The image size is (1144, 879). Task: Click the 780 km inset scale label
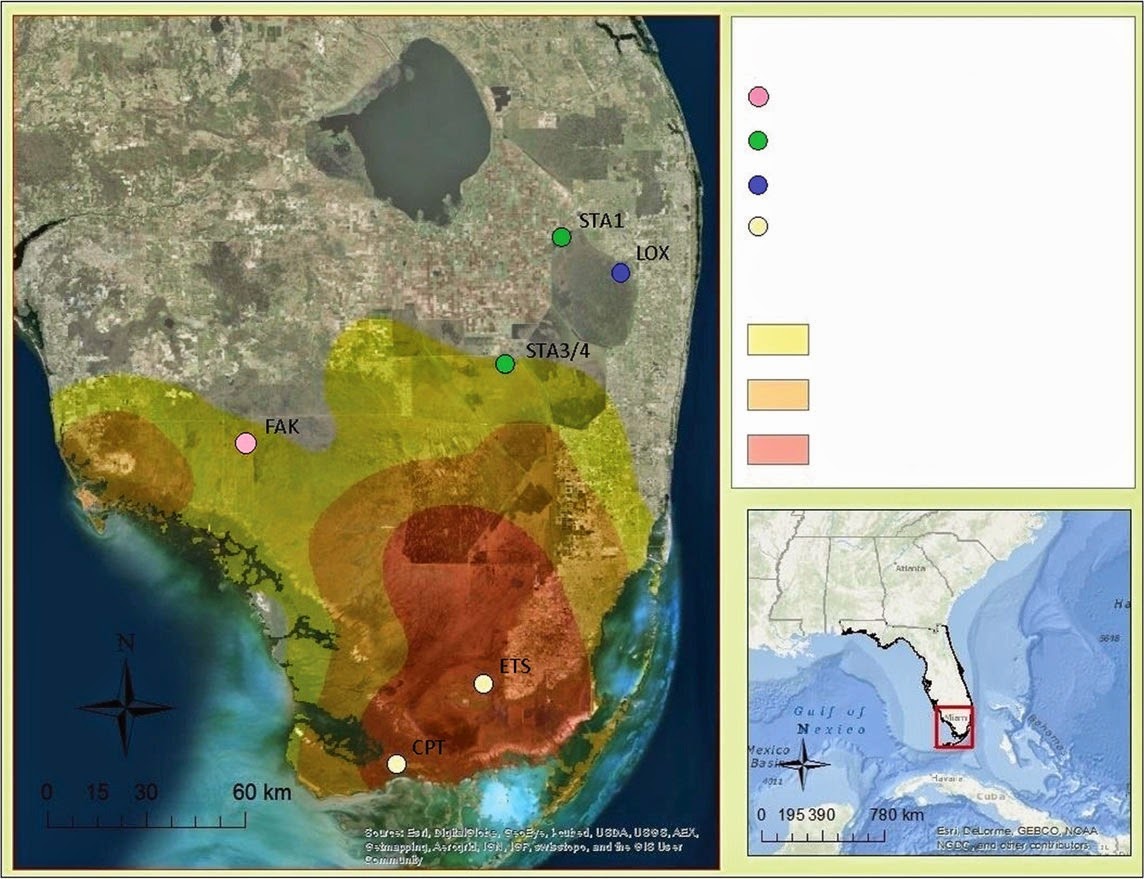tap(897, 815)
